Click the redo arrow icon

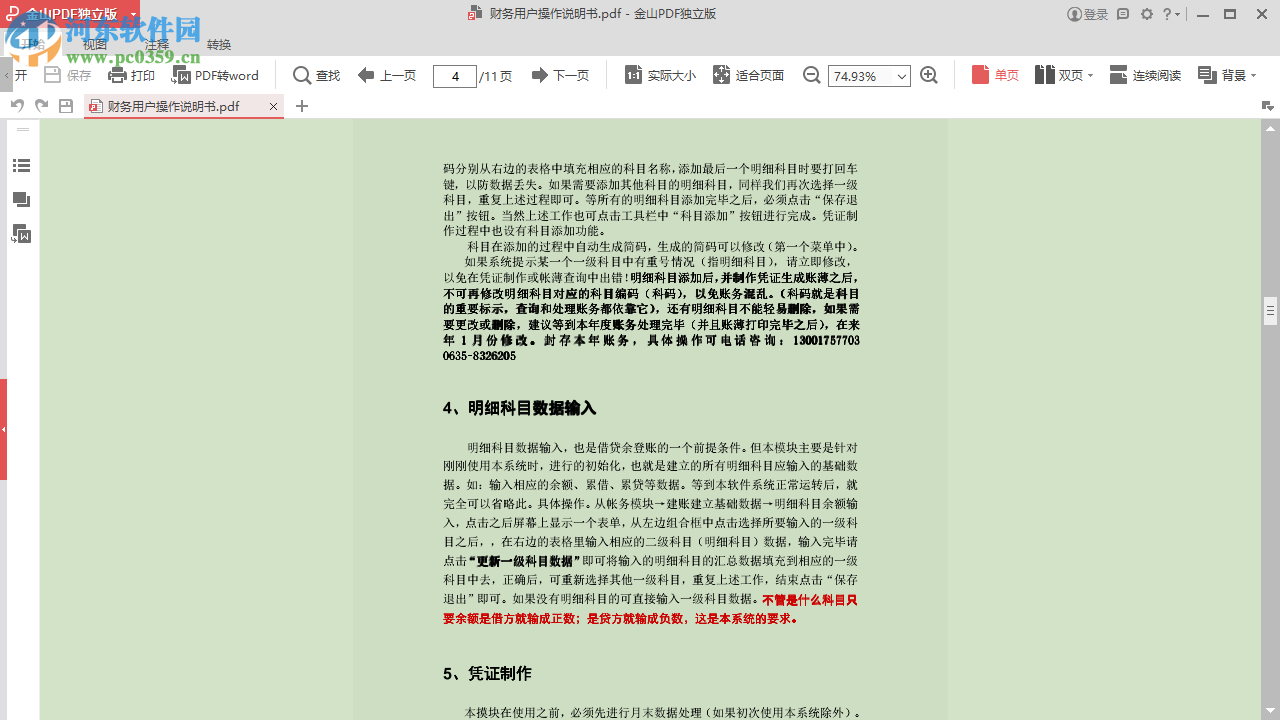pyautogui.click(x=40, y=104)
